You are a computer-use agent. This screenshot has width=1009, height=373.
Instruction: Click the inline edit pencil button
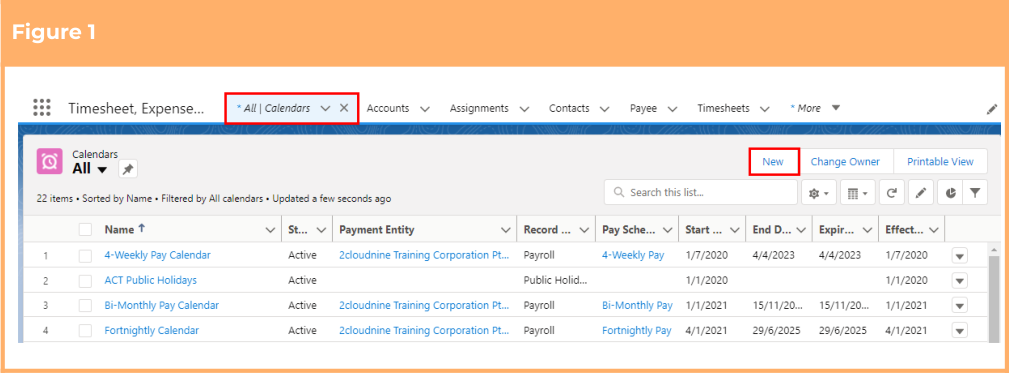[921, 193]
